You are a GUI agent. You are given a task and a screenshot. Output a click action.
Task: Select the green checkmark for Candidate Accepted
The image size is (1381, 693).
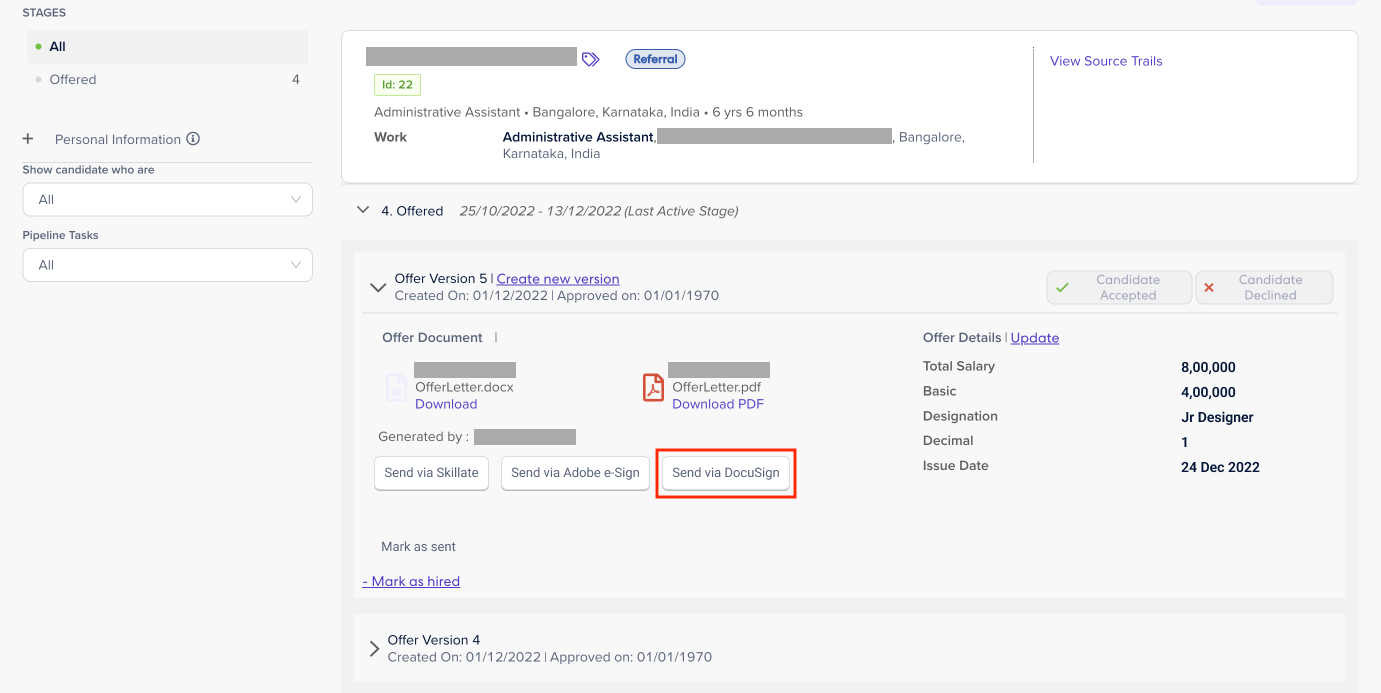point(1063,286)
